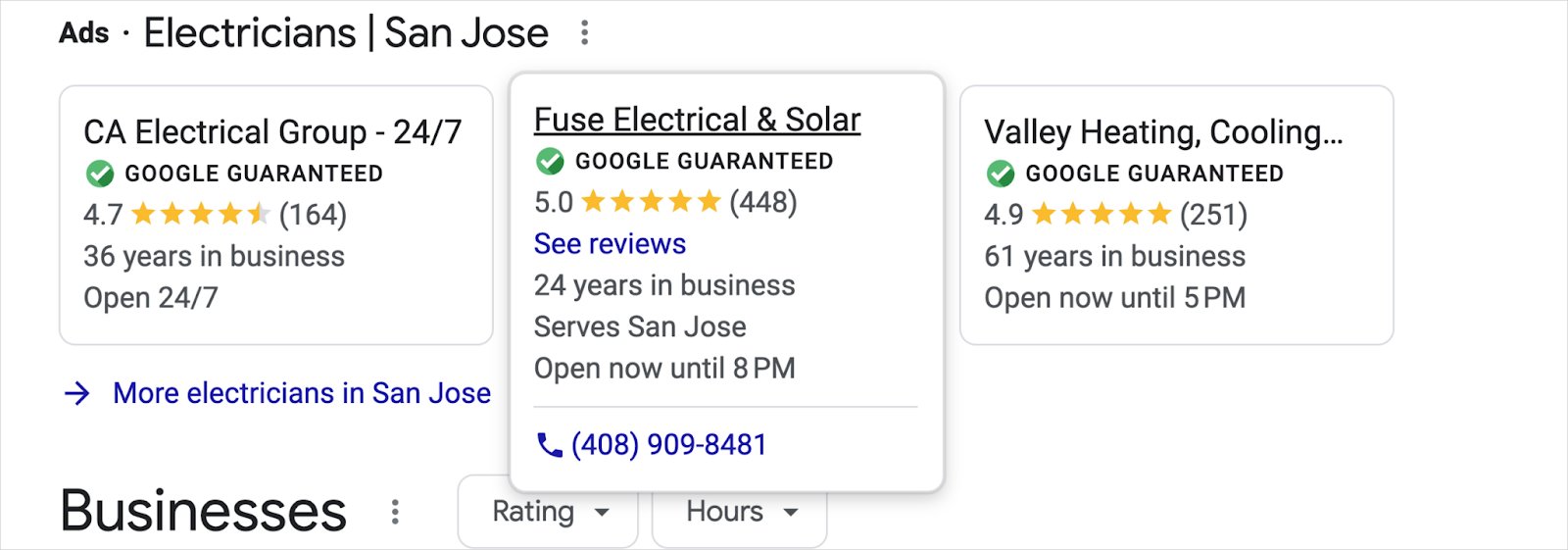1568x550 pixels.
Task: Click Google Guaranteed checkmark on Fuse Electrical
Action: click(550, 161)
